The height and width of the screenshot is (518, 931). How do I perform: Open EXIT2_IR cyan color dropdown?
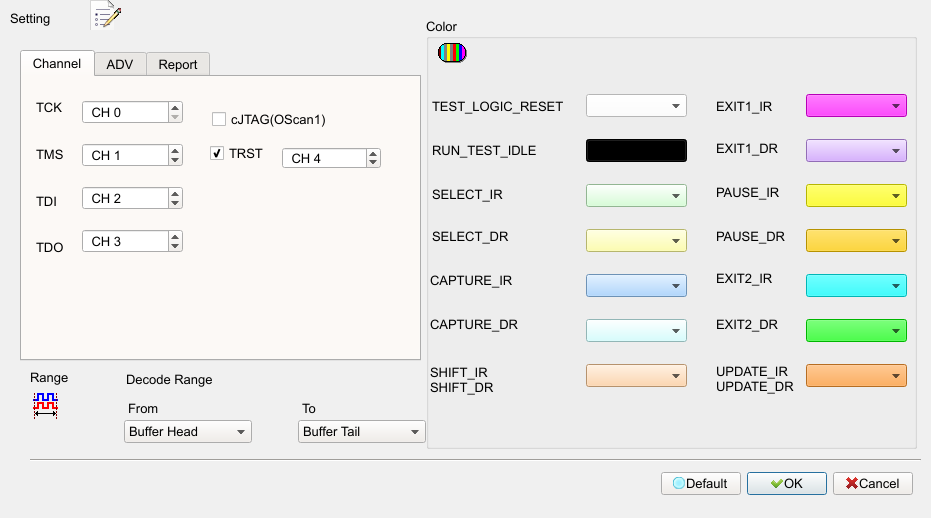coord(856,286)
